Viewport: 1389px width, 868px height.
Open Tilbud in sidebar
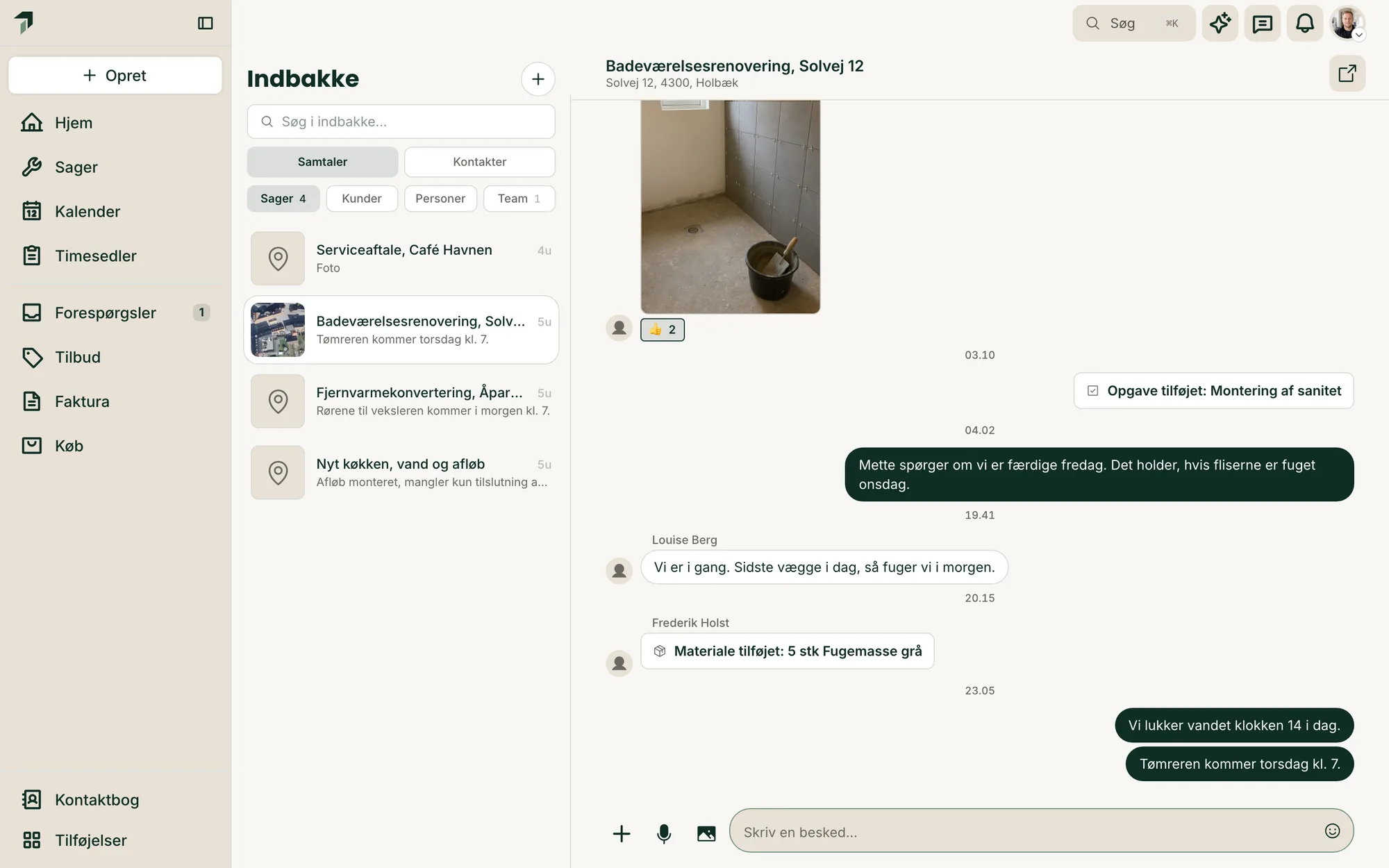[x=115, y=358]
